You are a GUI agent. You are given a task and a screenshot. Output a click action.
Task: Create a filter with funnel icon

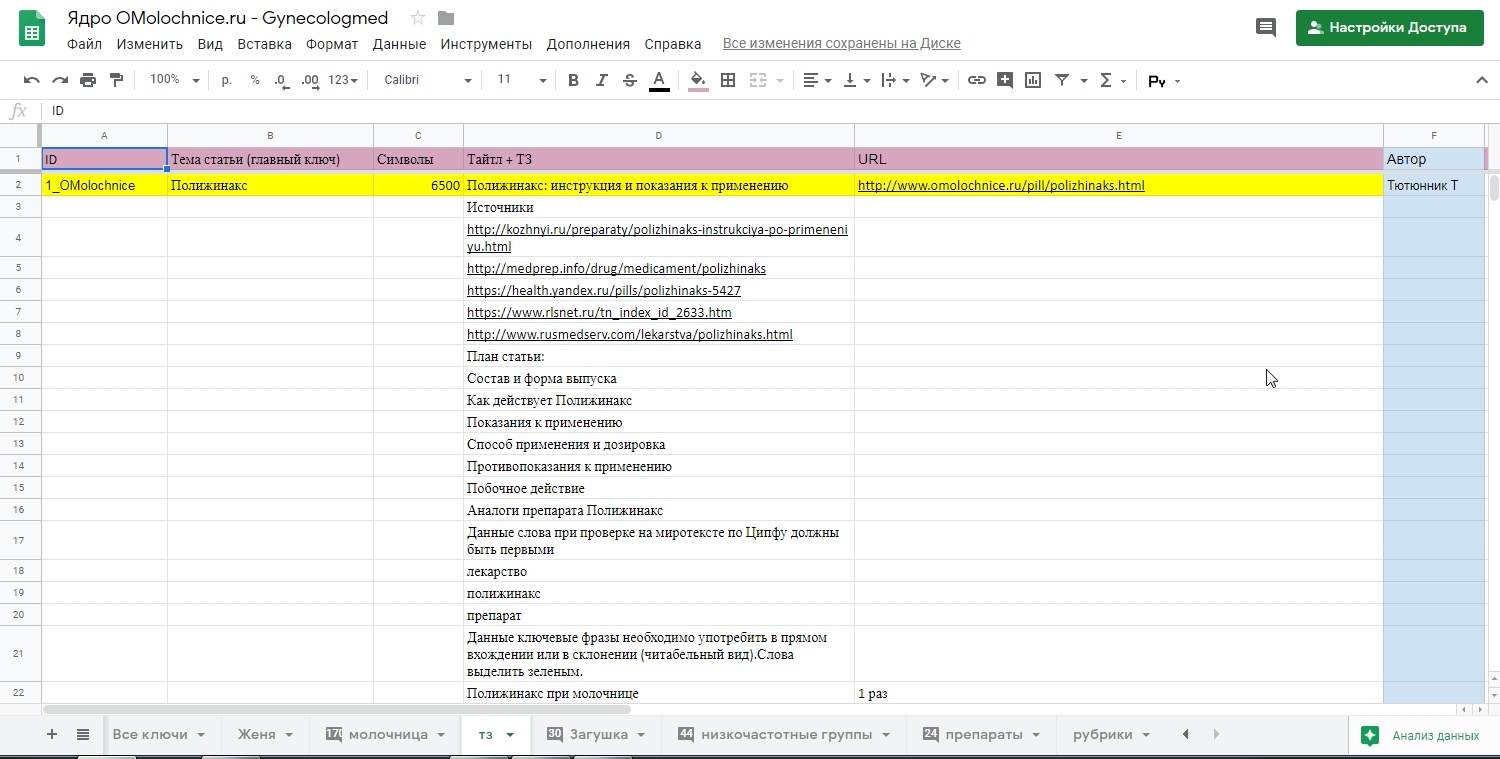pyautogui.click(x=1062, y=81)
